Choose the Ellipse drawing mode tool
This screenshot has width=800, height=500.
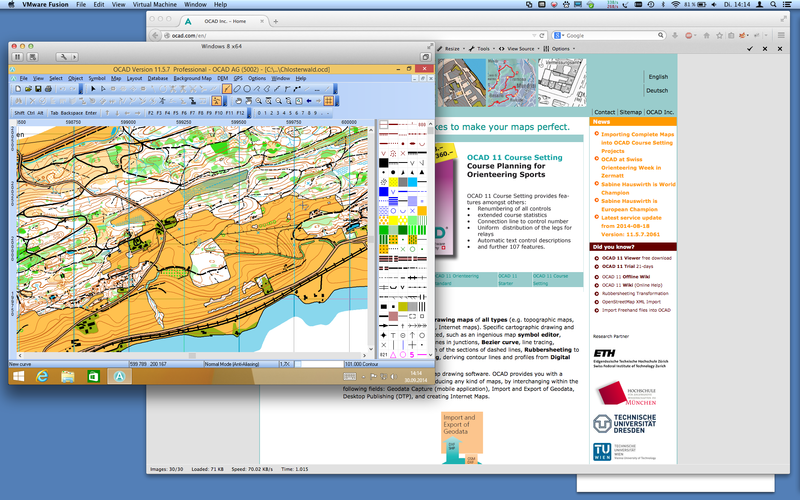(237, 89)
